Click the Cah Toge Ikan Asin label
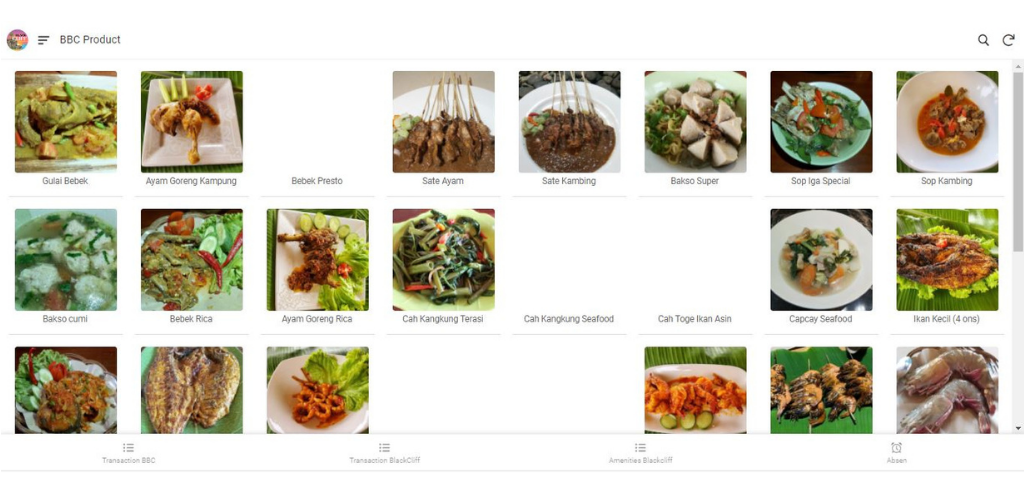Screen dimensions: 1024x500 pyautogui.click(x=694, y=319)
